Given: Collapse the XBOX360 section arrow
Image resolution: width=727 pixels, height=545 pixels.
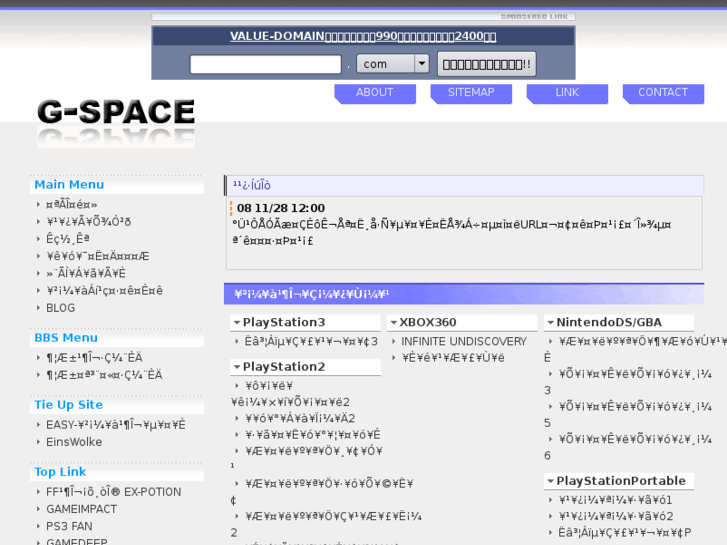Looking at the screenshot, I should tap(393, 322).
